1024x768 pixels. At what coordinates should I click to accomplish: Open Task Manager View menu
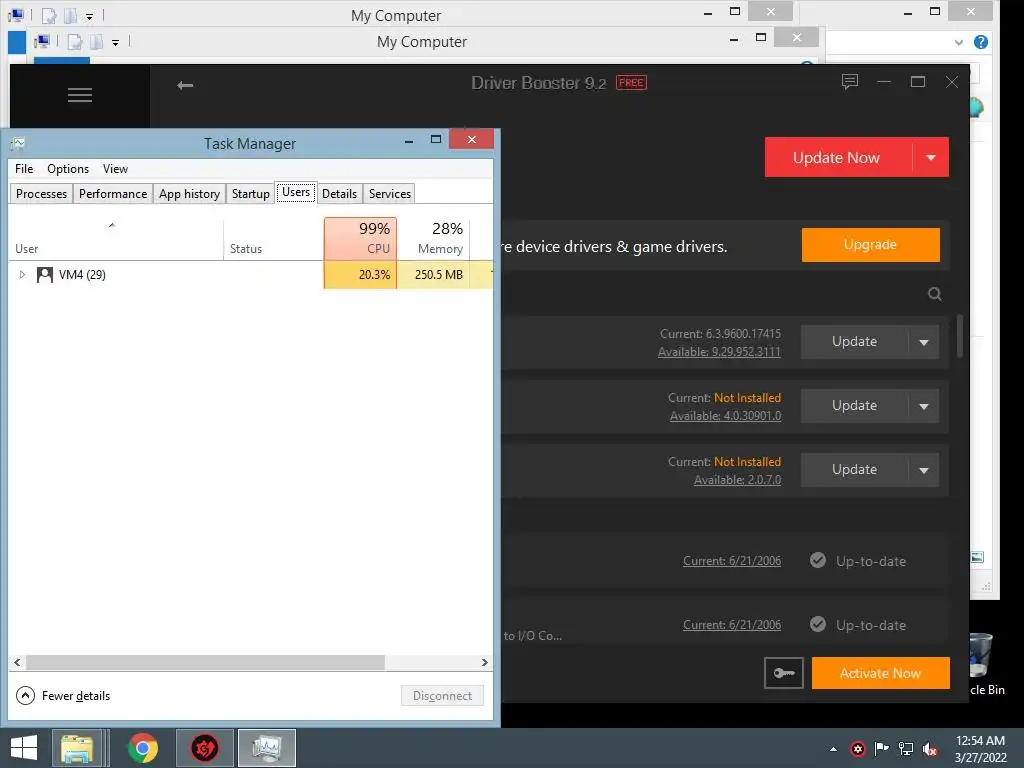click(x=115, y=168)
